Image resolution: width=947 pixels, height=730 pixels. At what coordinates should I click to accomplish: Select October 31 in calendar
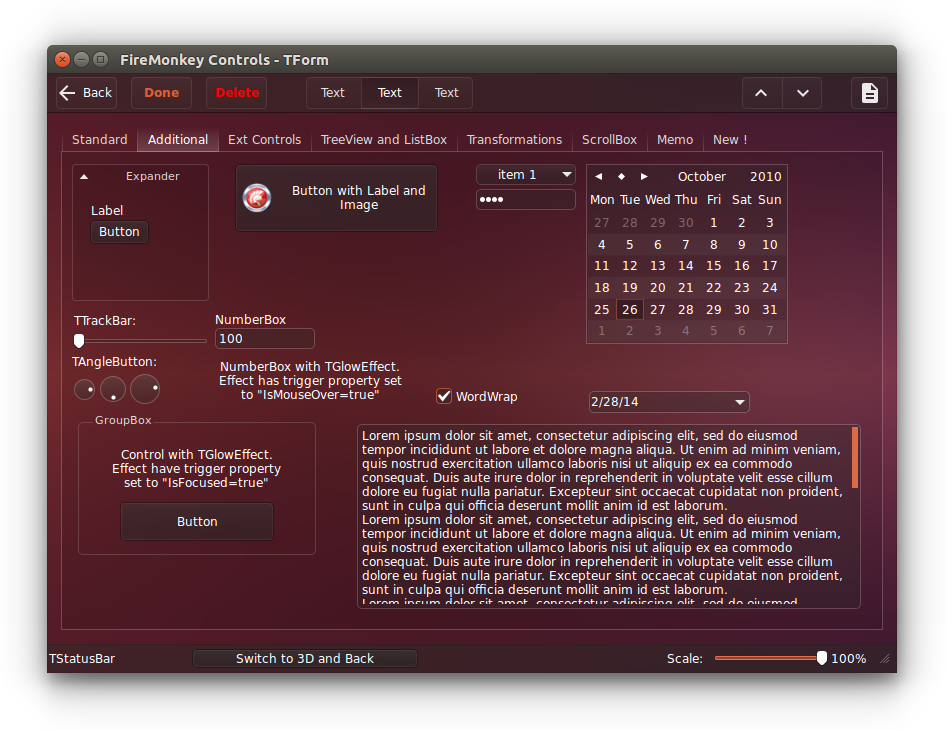pyautogui.click(x=769, y=310)
